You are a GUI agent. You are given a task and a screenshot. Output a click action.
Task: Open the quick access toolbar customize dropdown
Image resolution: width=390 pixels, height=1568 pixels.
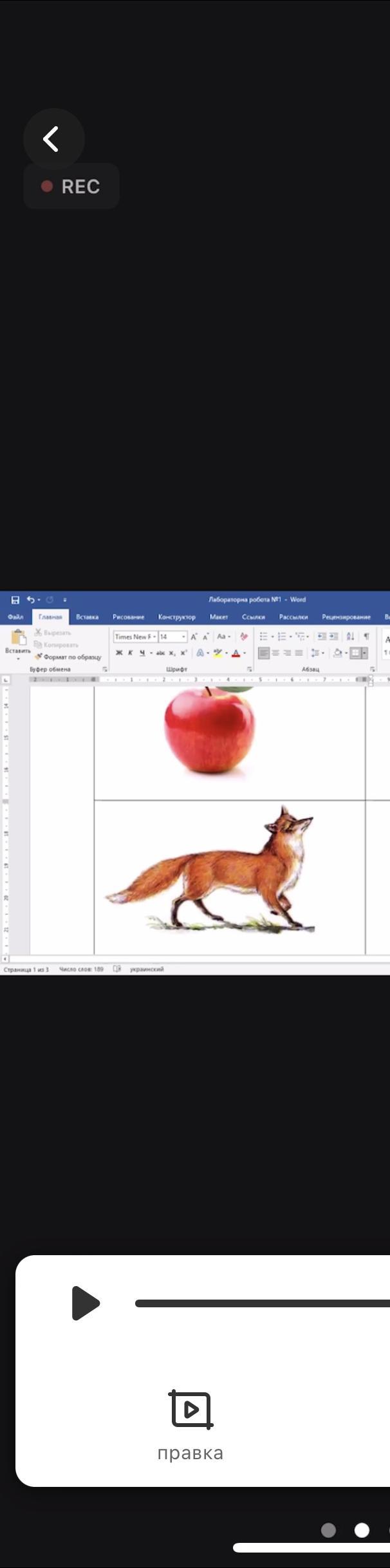click(x=64, y=600)
